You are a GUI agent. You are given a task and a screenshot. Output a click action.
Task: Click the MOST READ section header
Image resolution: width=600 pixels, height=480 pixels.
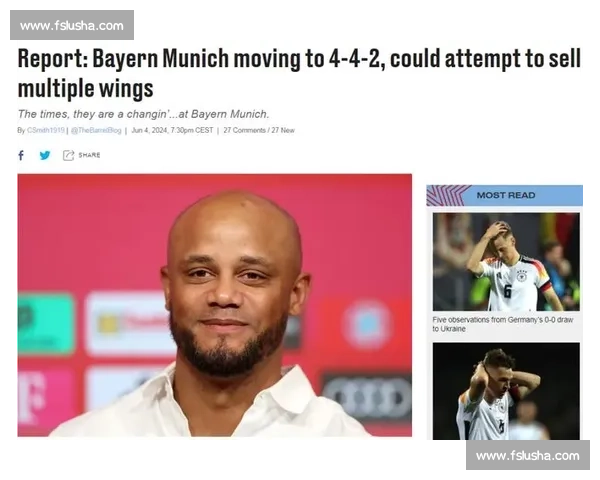(x=505, y=195)
